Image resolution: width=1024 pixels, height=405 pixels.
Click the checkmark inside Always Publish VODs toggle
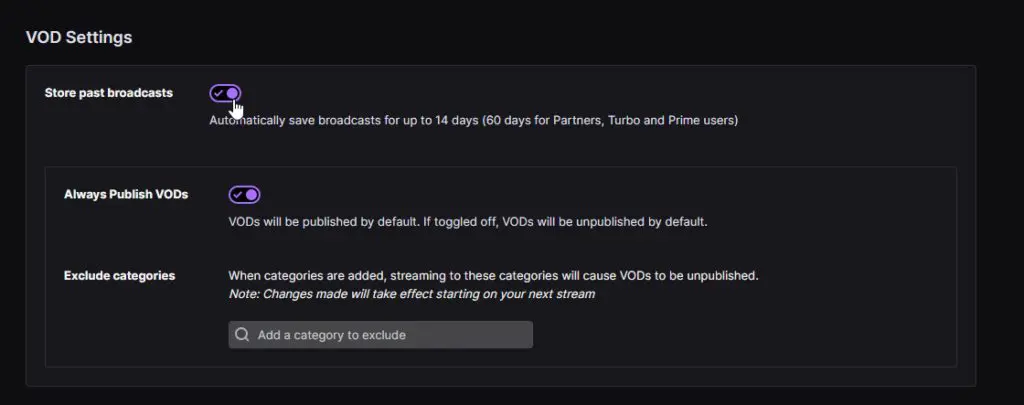click(238, 195)
